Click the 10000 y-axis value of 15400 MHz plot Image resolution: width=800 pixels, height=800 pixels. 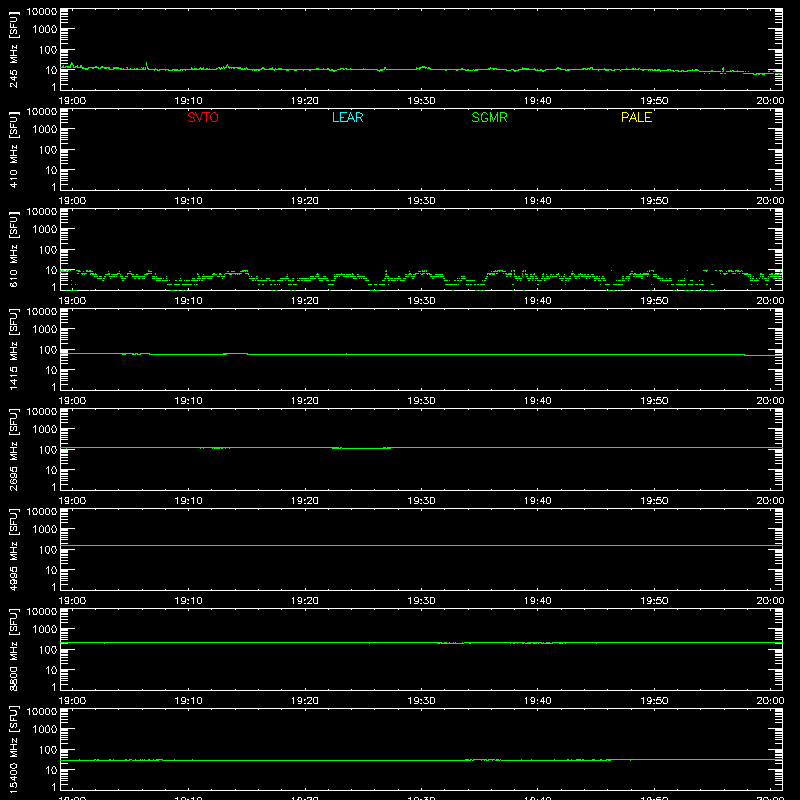[x=42, y=712]
